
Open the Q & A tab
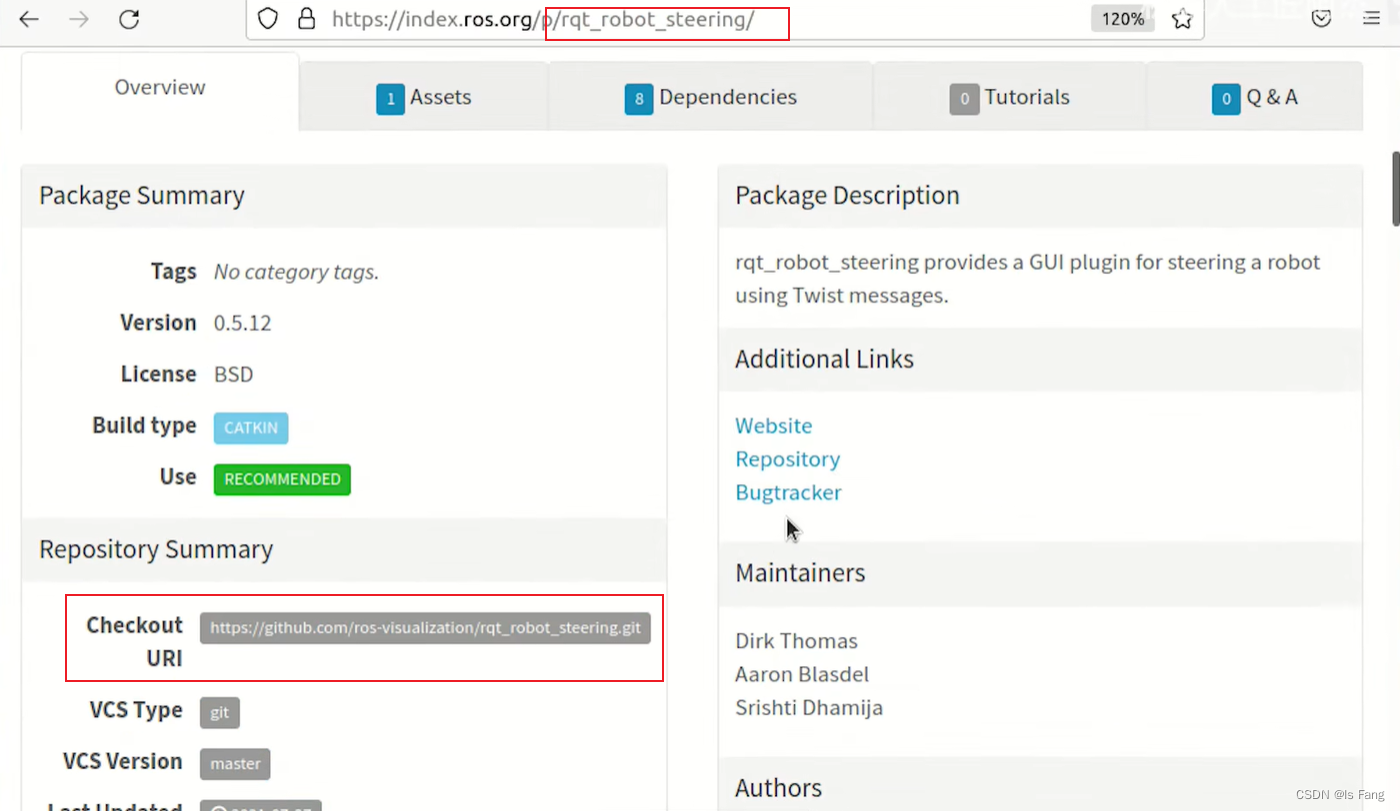click(1255, 97)
